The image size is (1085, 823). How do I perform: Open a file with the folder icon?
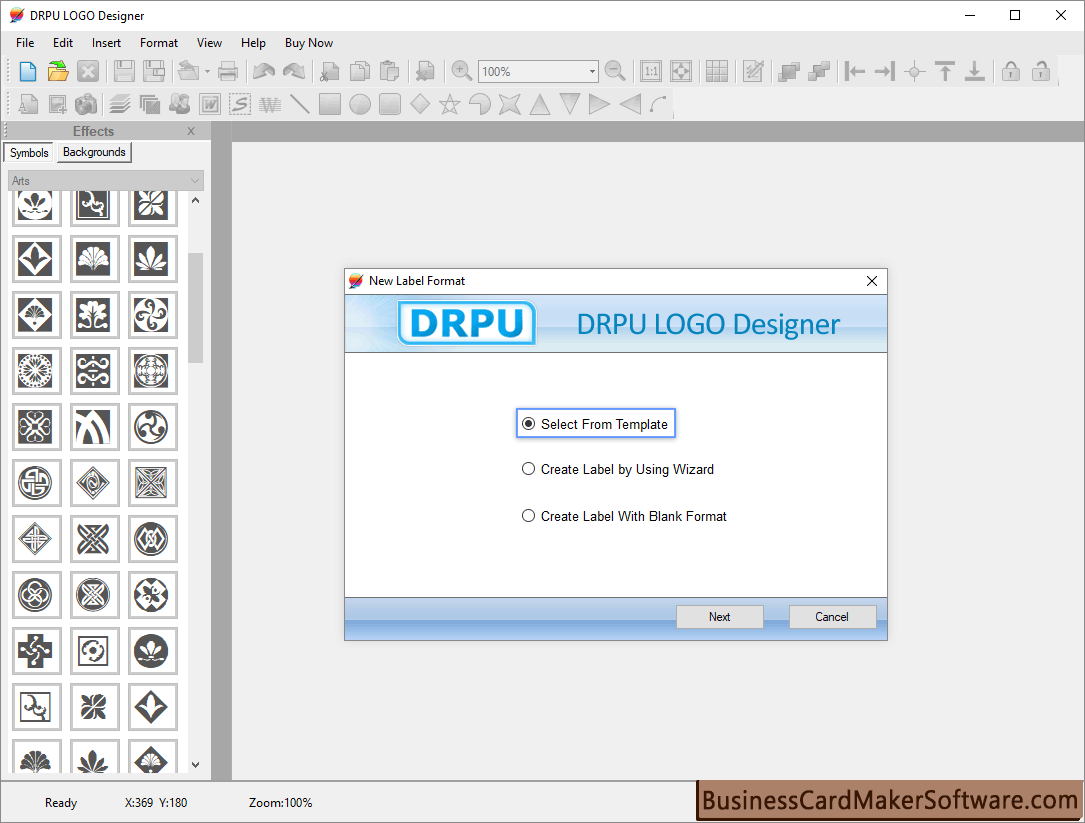[58, 71]
